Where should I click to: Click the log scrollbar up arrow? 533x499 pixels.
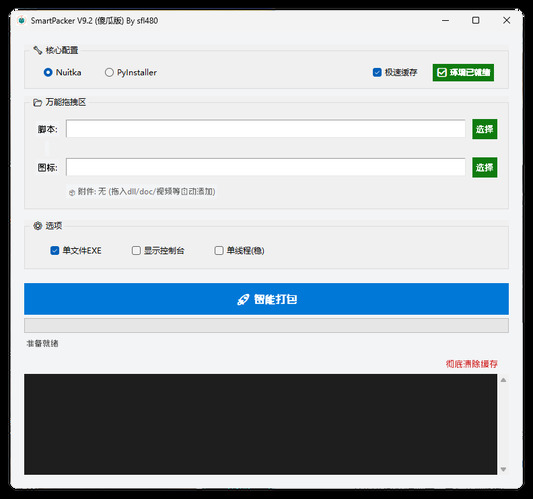tap(503, 380)
